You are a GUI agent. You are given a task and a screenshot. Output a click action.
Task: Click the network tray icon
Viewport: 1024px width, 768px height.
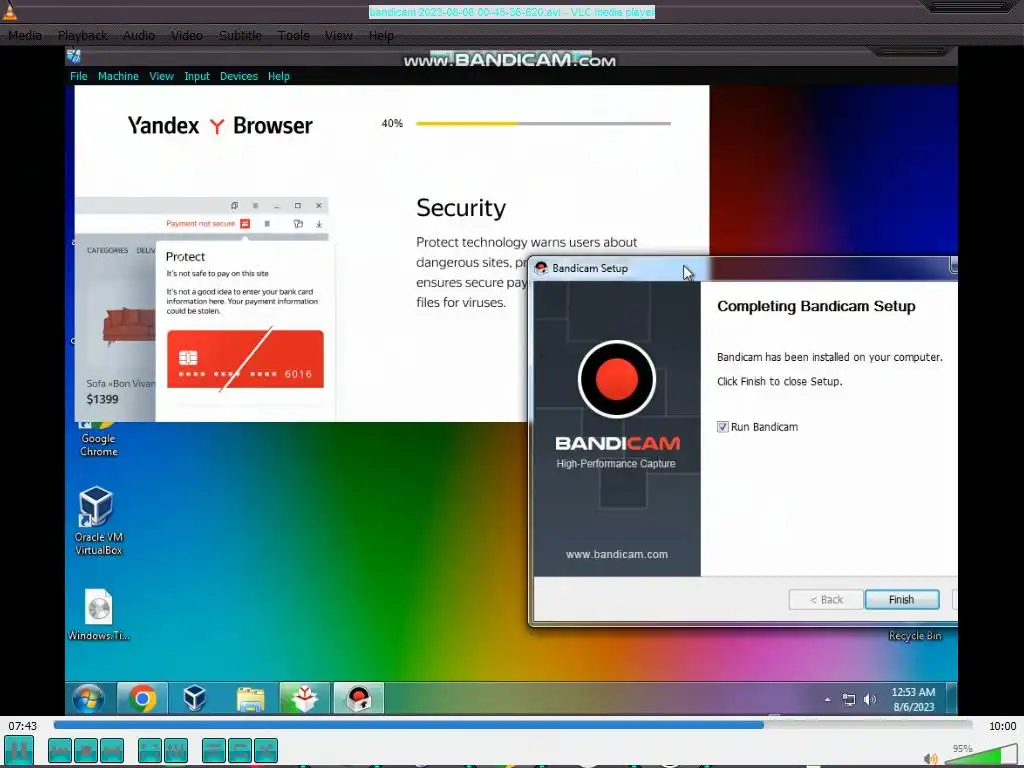(x=849, y=699)
